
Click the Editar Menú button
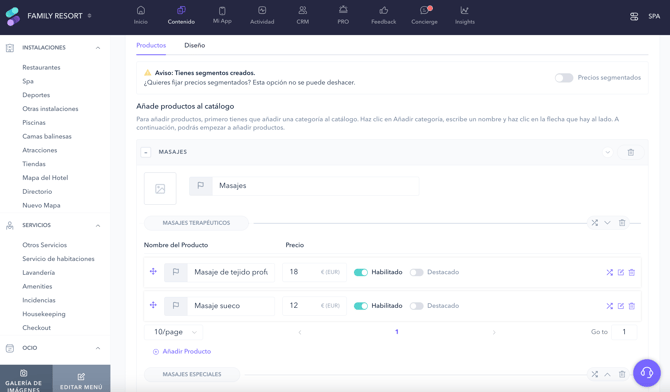point(81,380)
